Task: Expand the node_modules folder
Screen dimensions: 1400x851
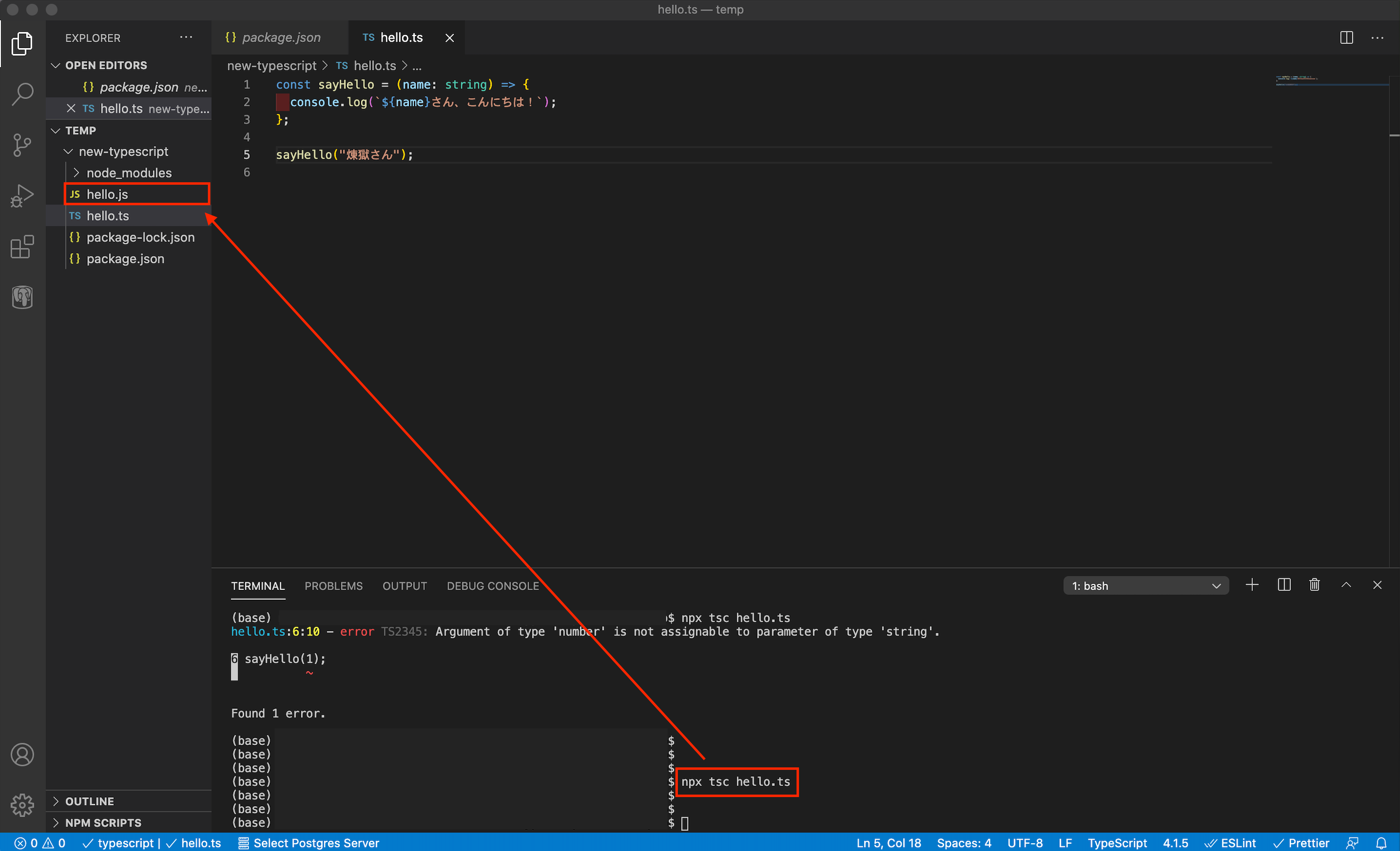Action: tap(128, 172)
